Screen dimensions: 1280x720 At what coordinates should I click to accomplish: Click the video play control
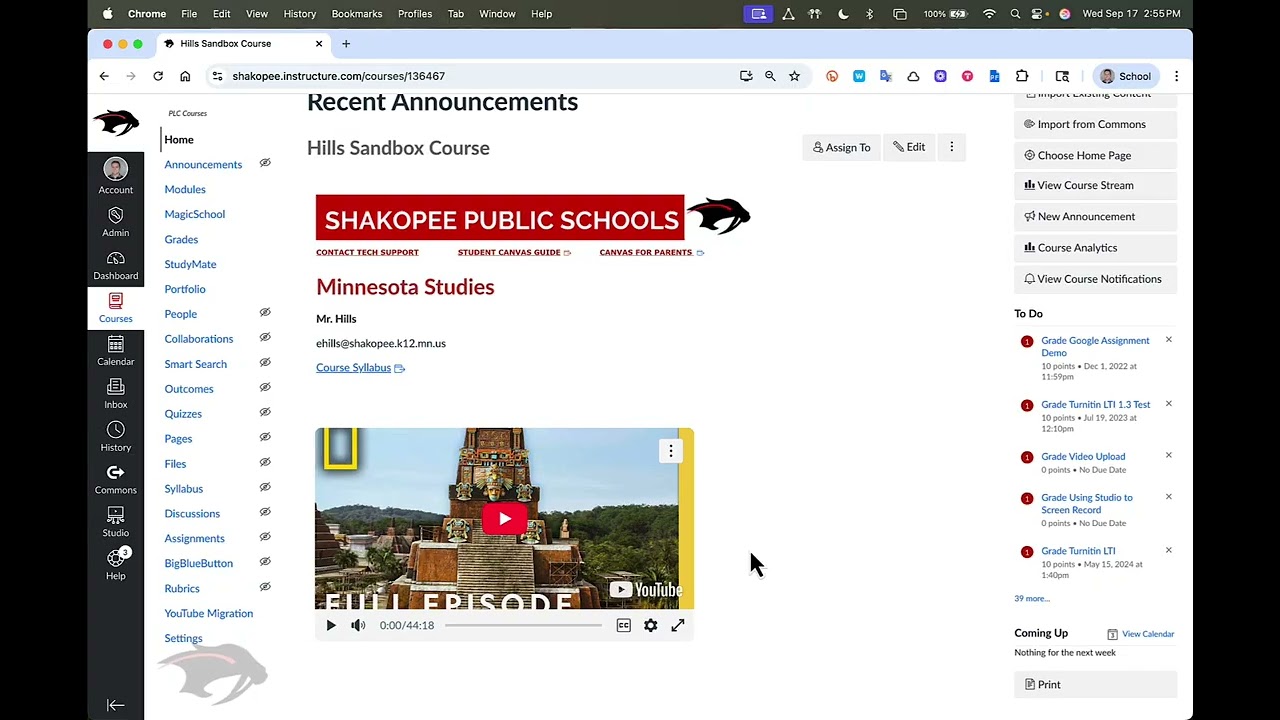tap(331, 625)
